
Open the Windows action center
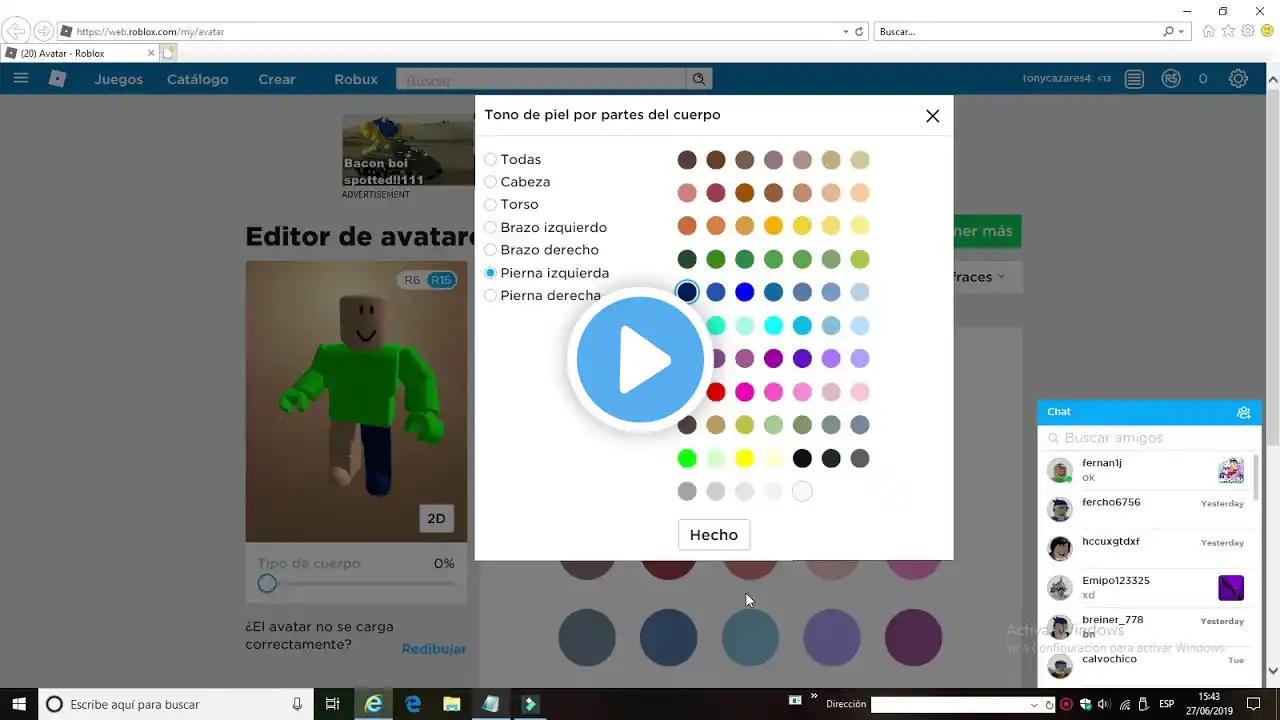tap(1253, 704)
